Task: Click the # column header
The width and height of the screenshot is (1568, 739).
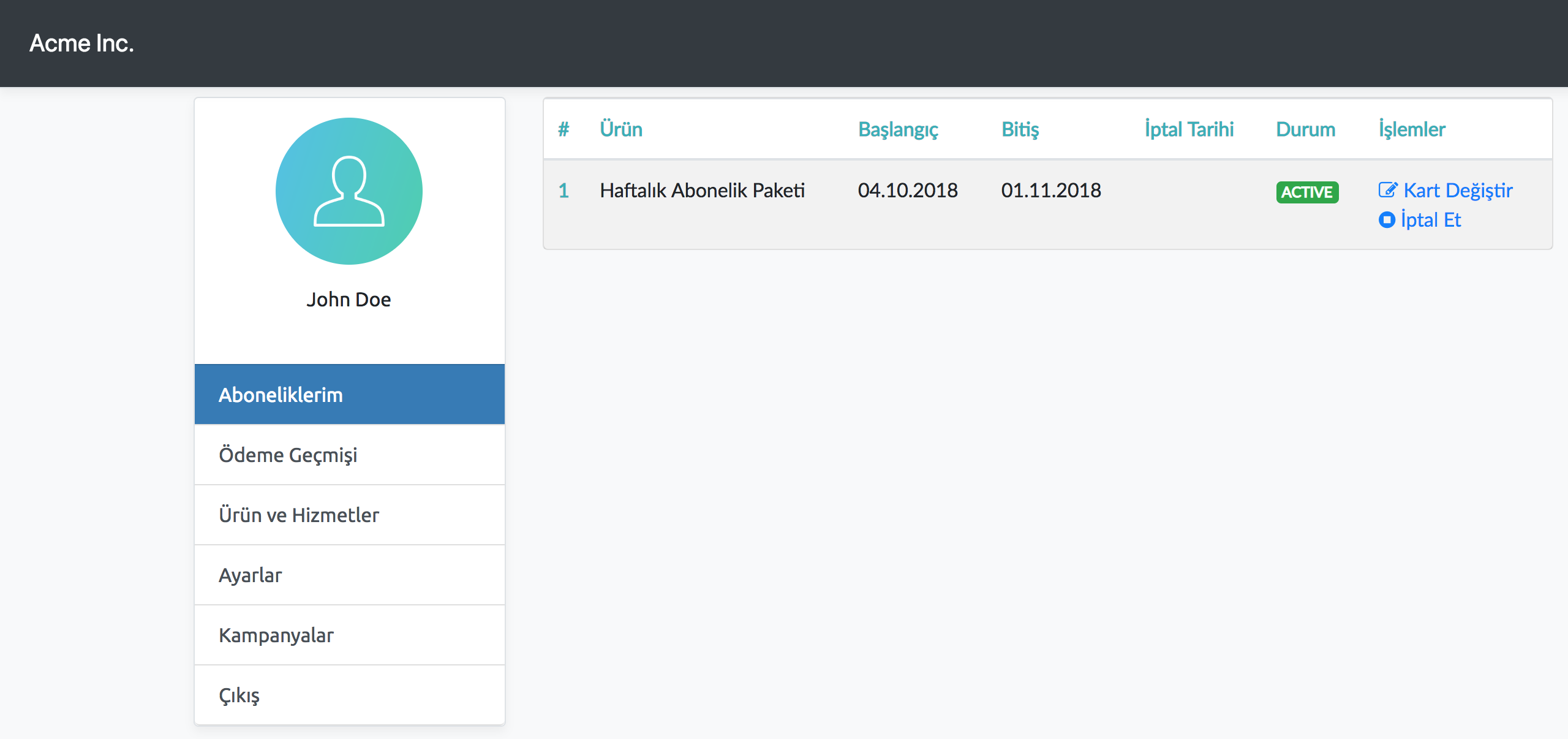Action: pos(563,129)
